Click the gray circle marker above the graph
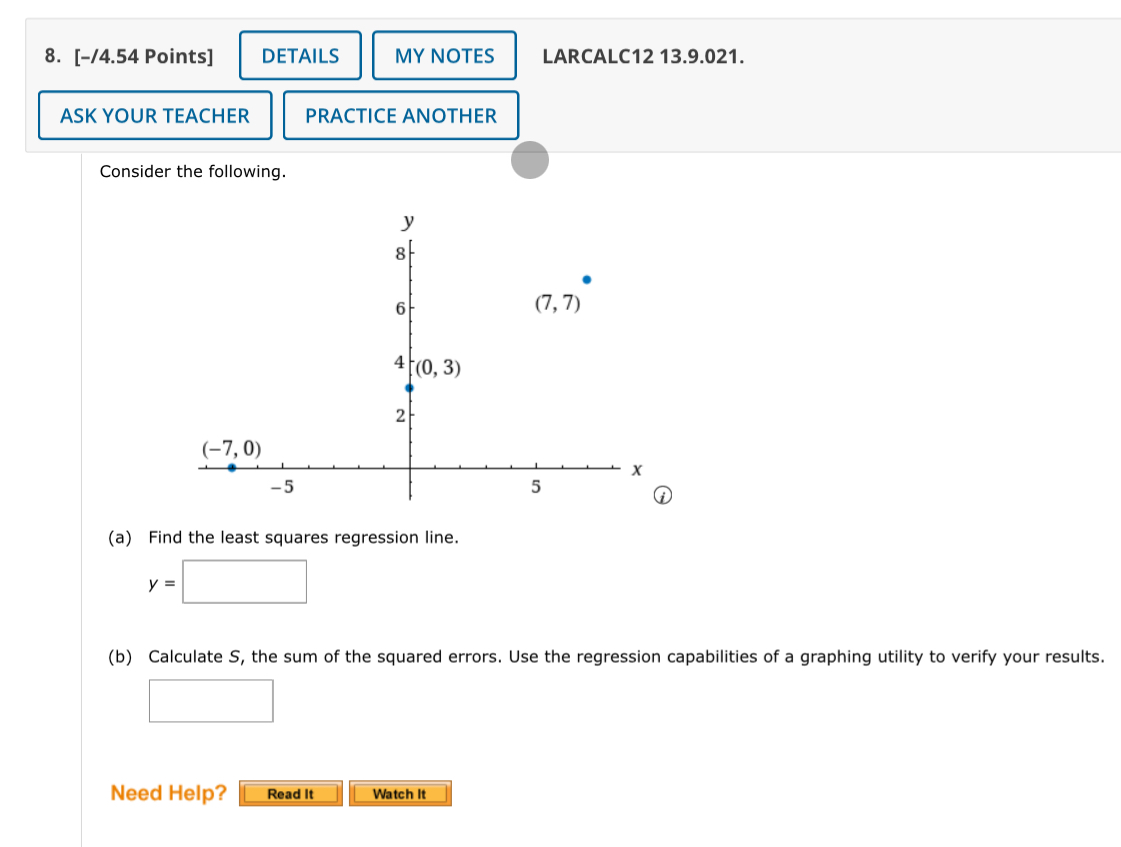Screen dimensions: 1121x847 pos(530,160)
